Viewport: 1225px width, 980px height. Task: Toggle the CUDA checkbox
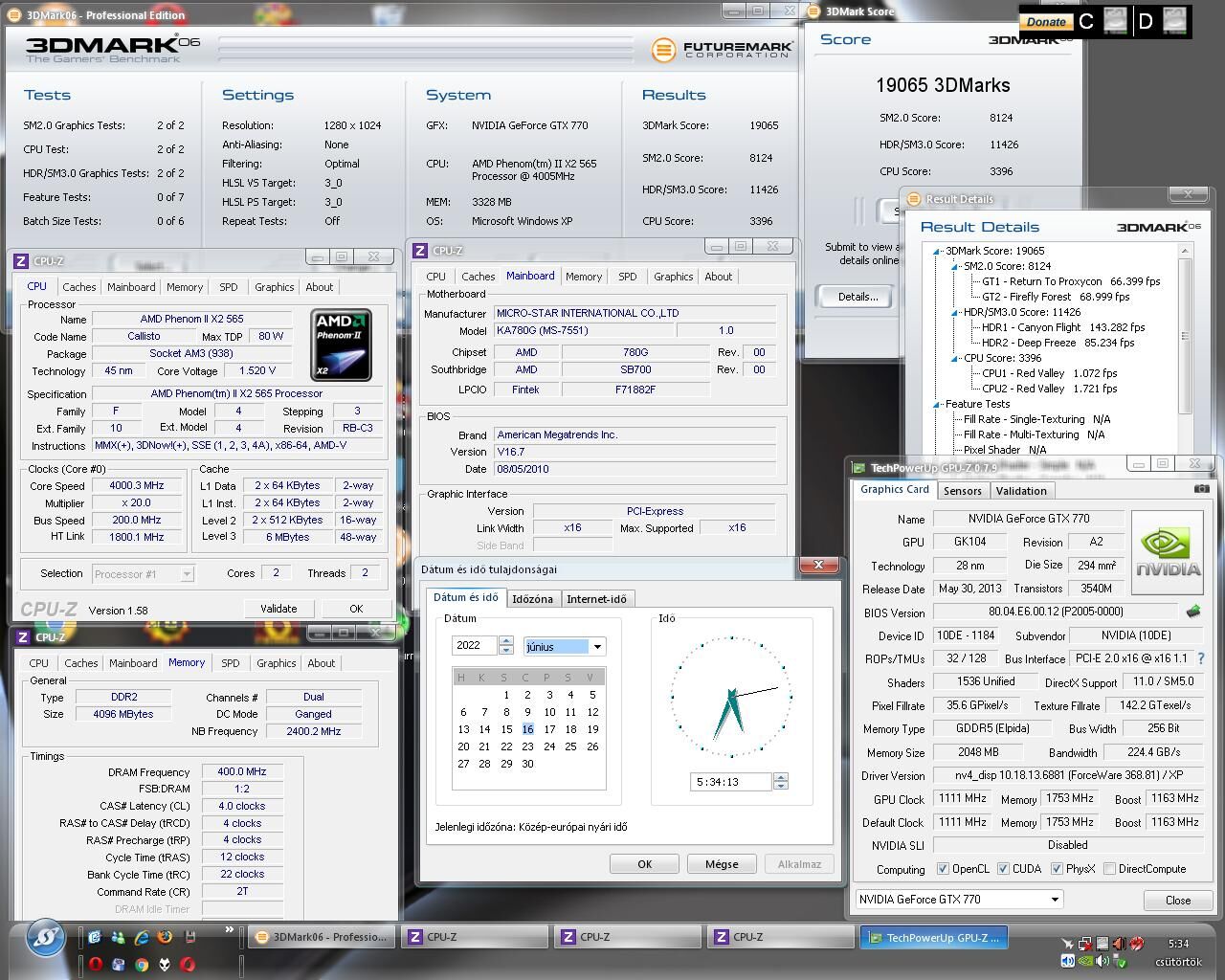[x=1003, y=869]
